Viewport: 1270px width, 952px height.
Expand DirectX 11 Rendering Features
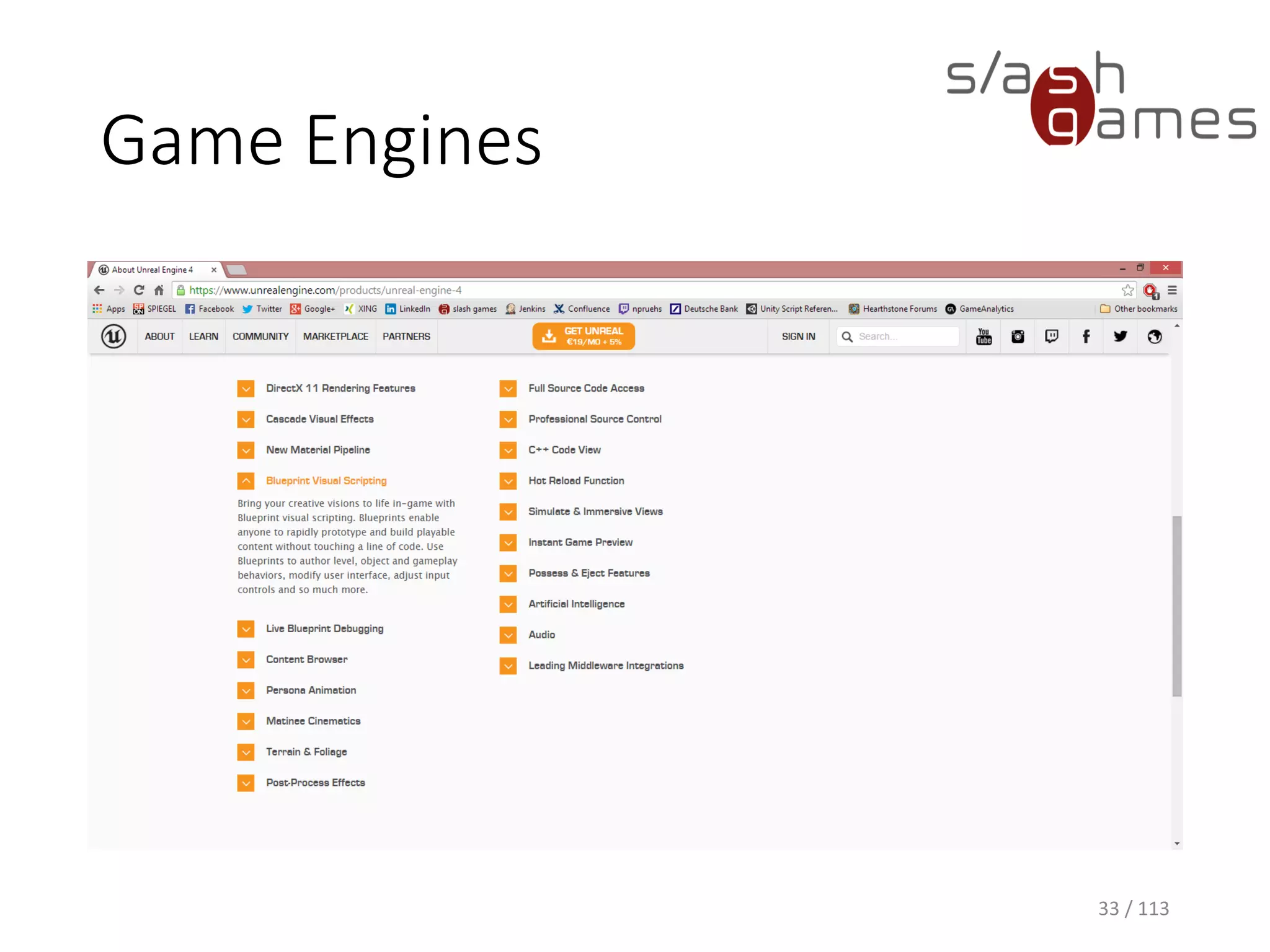pos(246,389)
